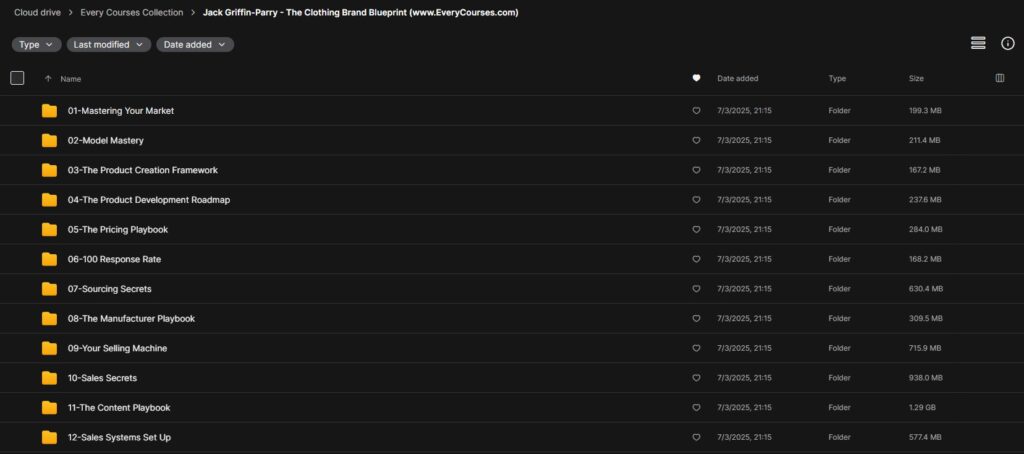The height and width of the screenshot is (454, 1024).
Task: Select the 09-Your Selling Machine name
Action: (118, 348)
